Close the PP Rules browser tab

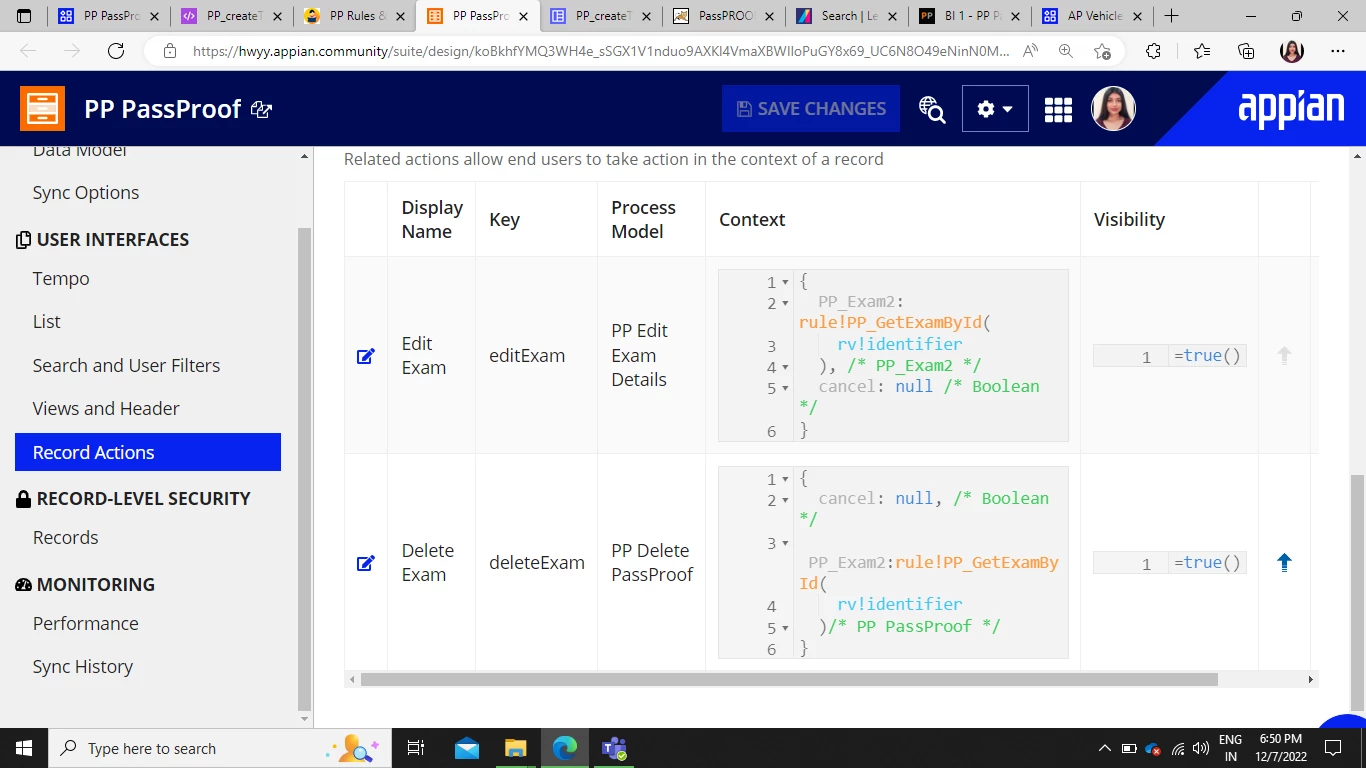(x=400, y=16)
